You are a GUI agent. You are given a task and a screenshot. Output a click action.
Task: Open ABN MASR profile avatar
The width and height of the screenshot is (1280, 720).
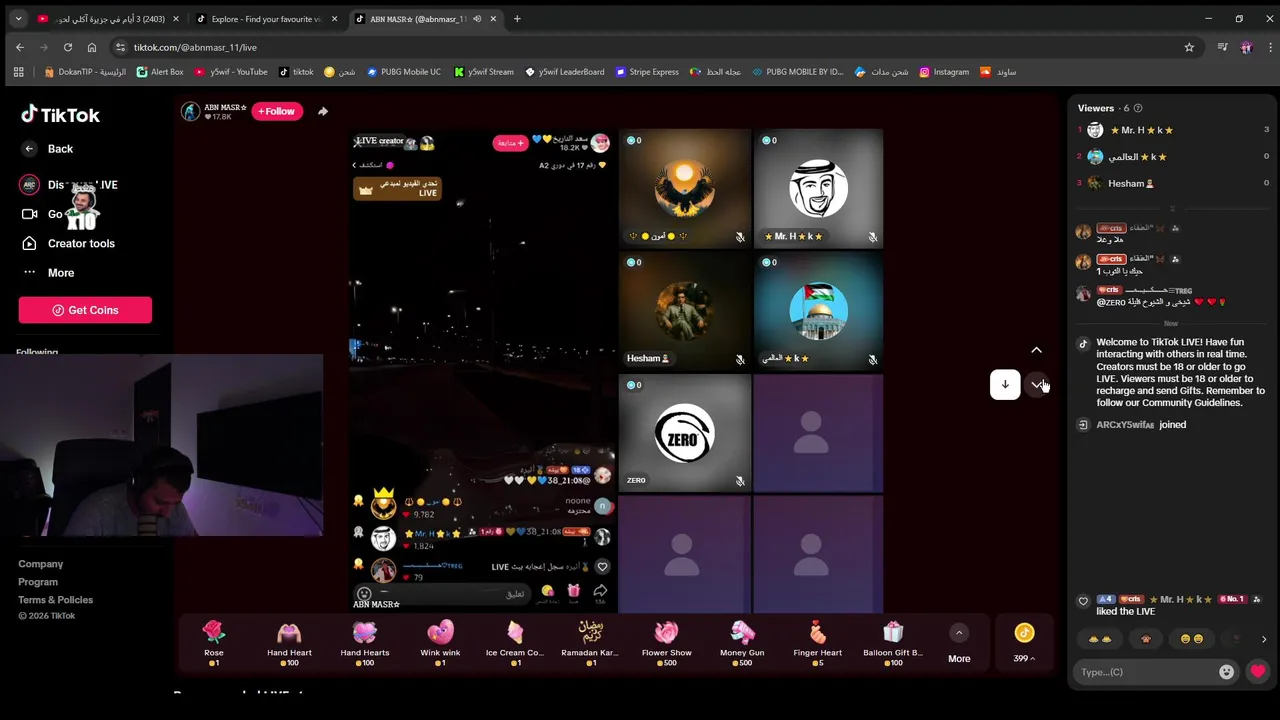190,111
